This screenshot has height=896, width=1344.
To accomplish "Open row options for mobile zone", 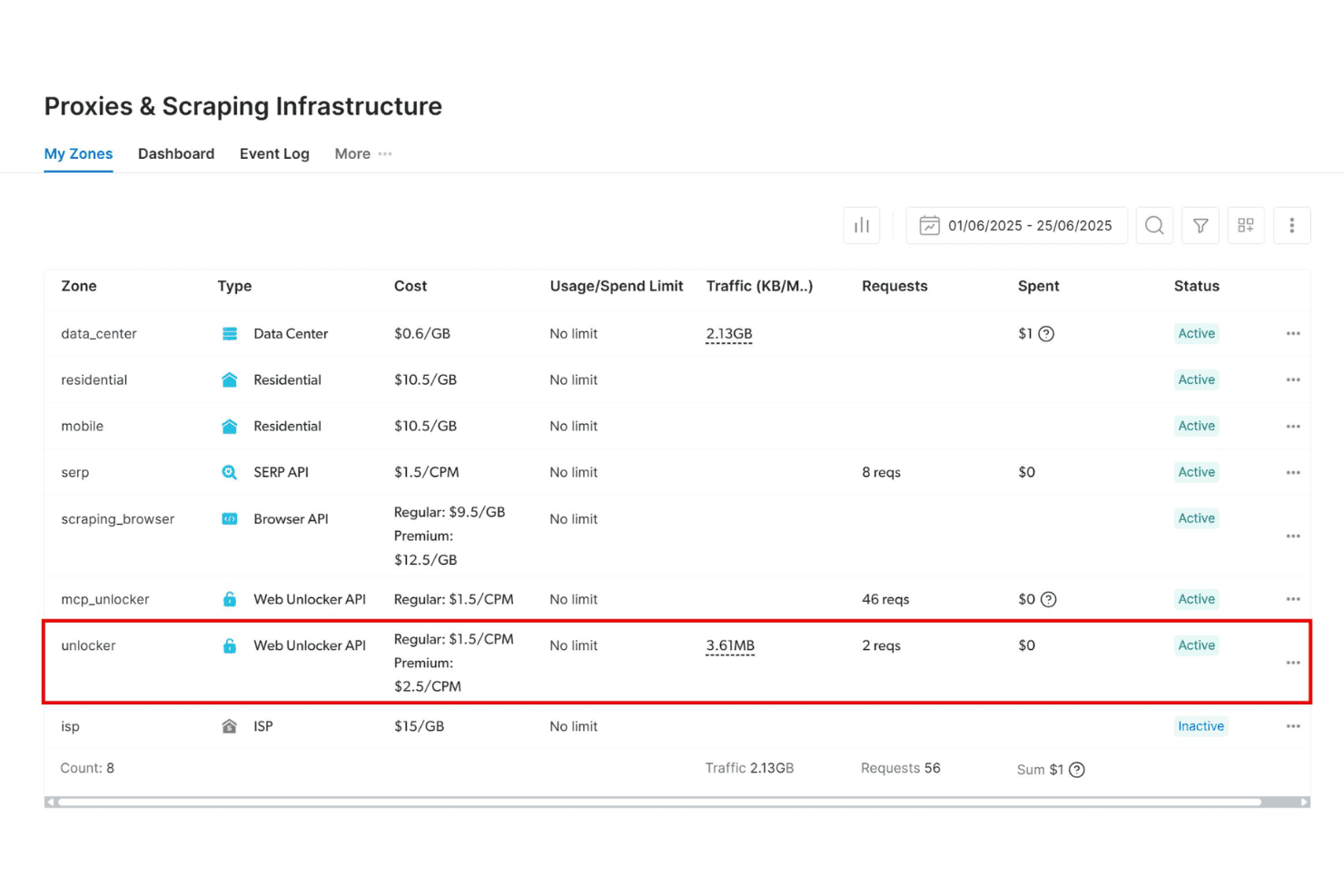I will pos(1293,427).
